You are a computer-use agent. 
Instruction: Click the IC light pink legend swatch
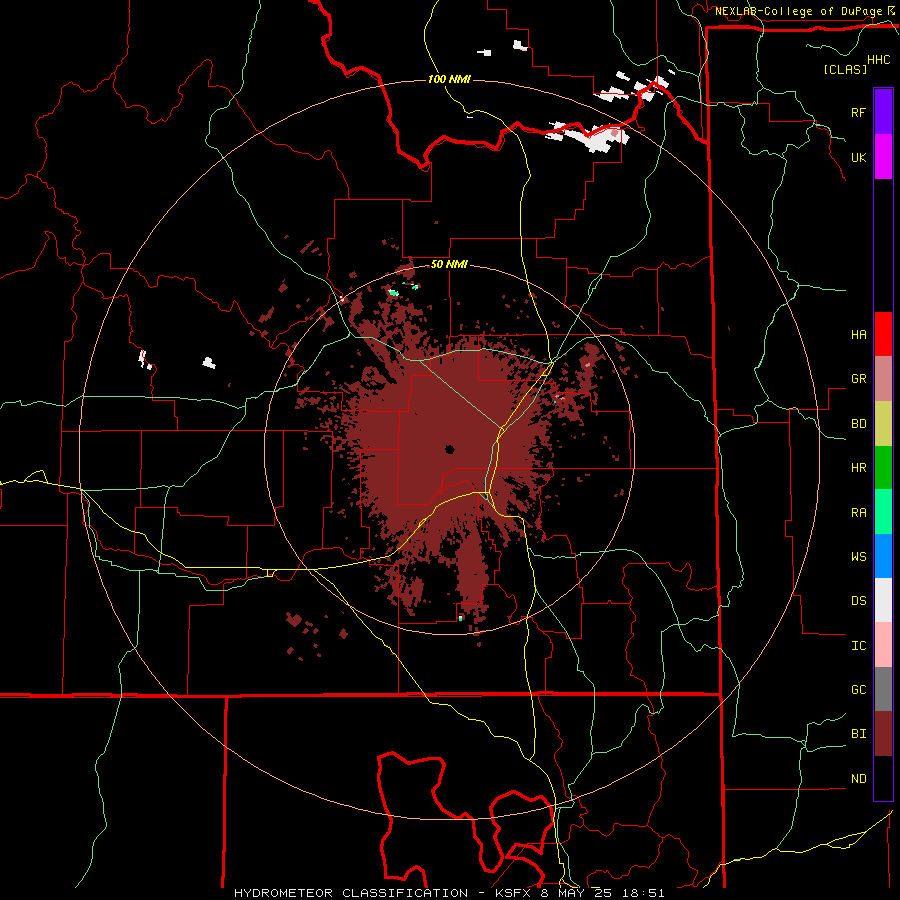(x=883, y=645)
